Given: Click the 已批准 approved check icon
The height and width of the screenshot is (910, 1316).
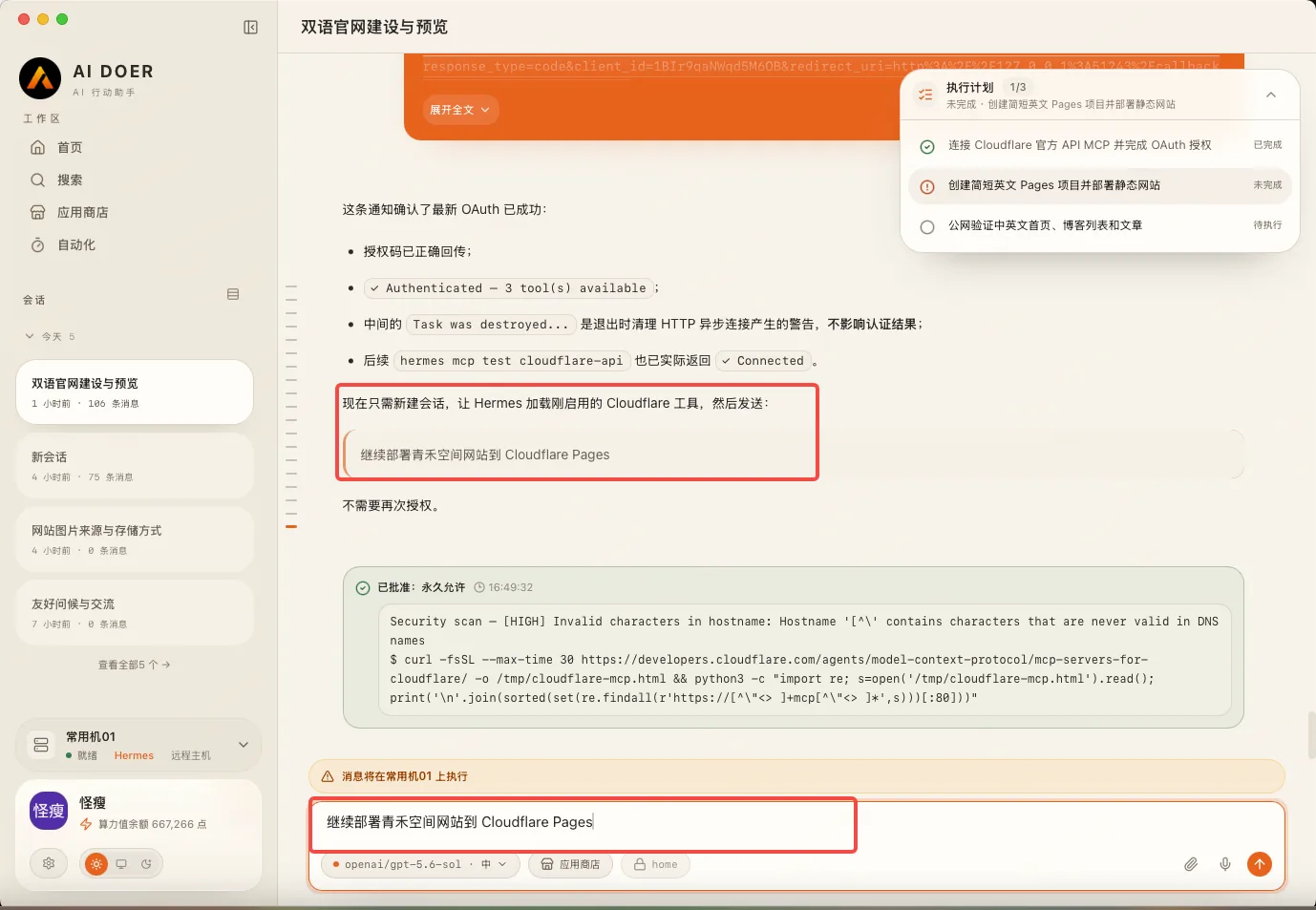Looking at the screenshot, I should [363, 588].
